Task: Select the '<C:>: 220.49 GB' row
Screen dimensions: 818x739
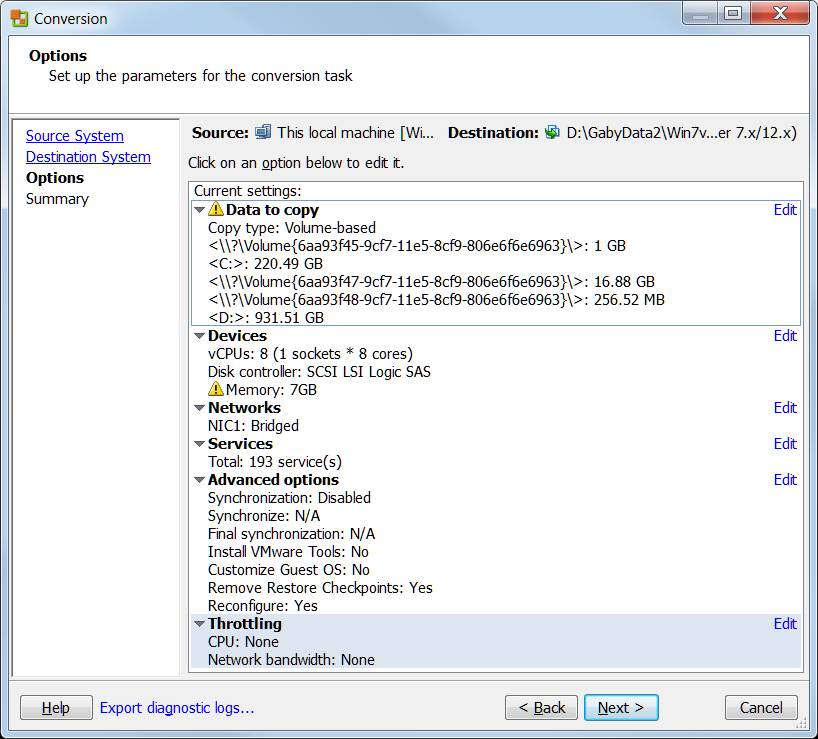Action: tap(266, 264)
